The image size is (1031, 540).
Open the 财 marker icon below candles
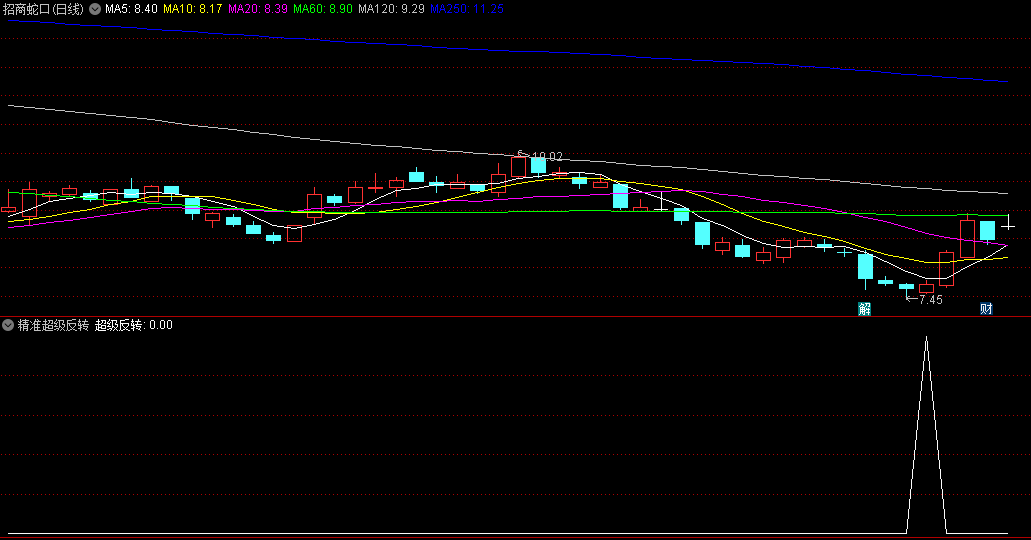(x=986, y=308)
